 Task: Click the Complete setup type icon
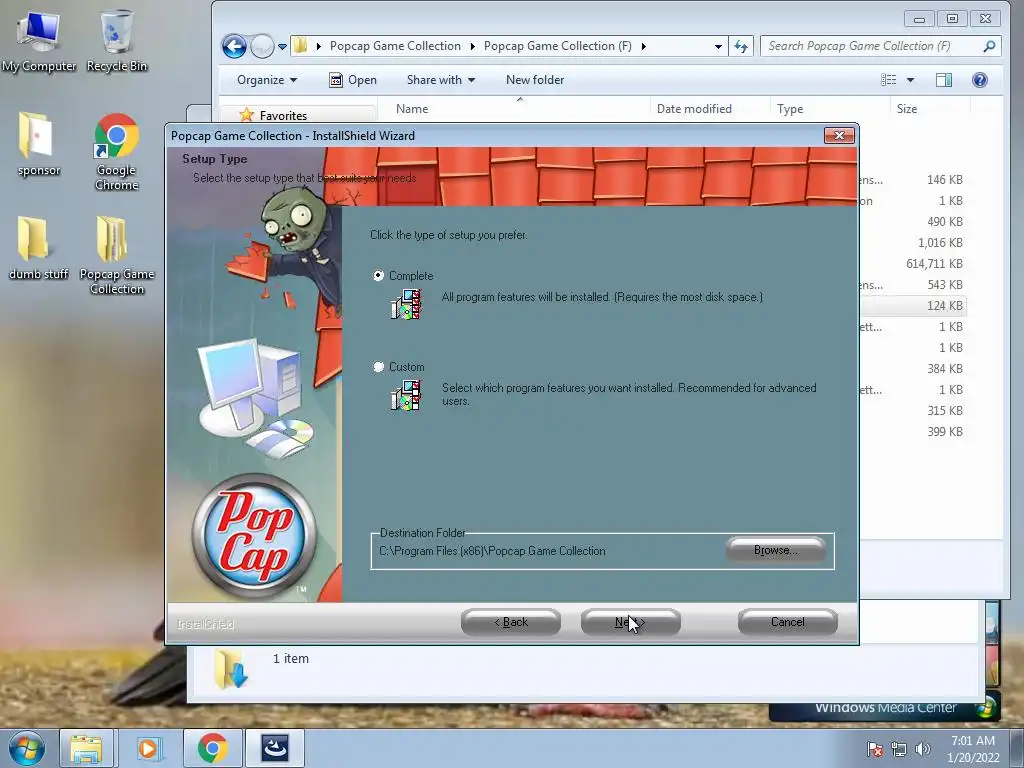406,304
